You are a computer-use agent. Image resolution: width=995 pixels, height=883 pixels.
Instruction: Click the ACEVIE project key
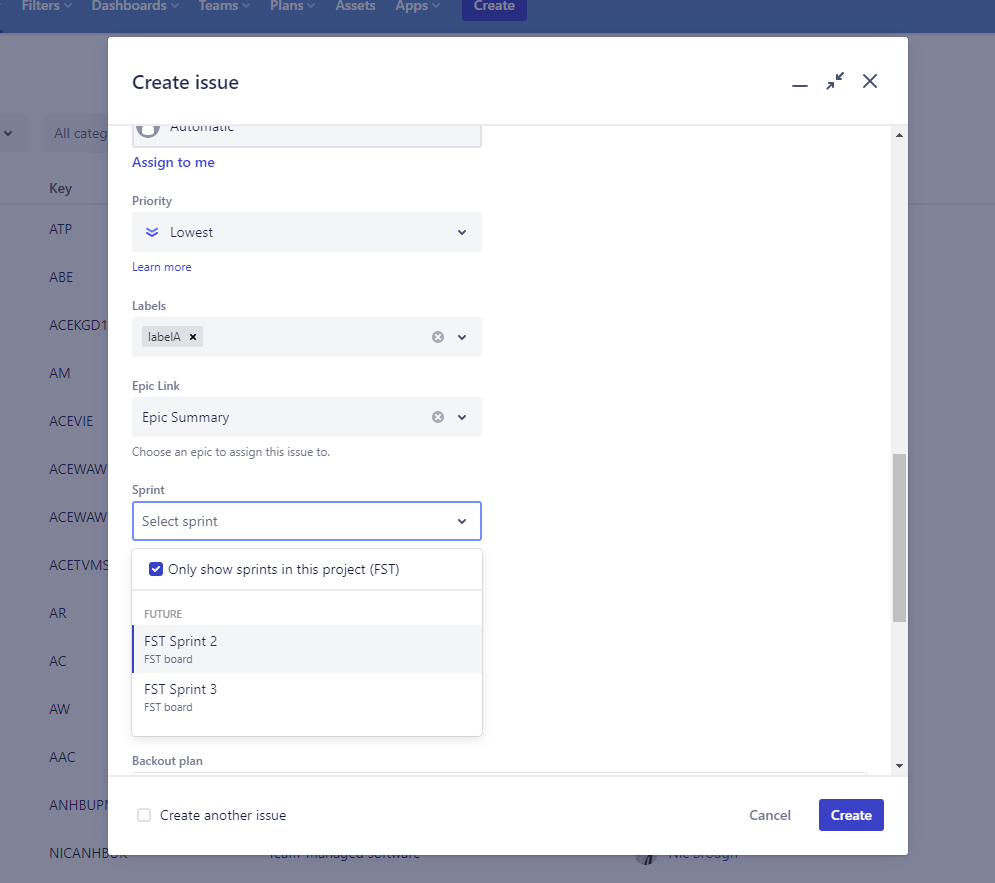coord(71,421)
